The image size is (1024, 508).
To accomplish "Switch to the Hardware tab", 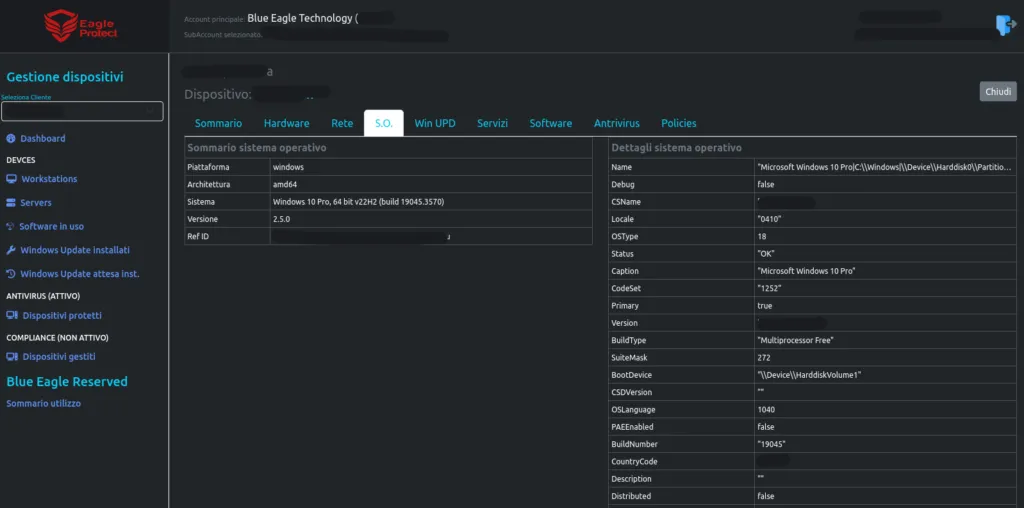I will (287, 123).
